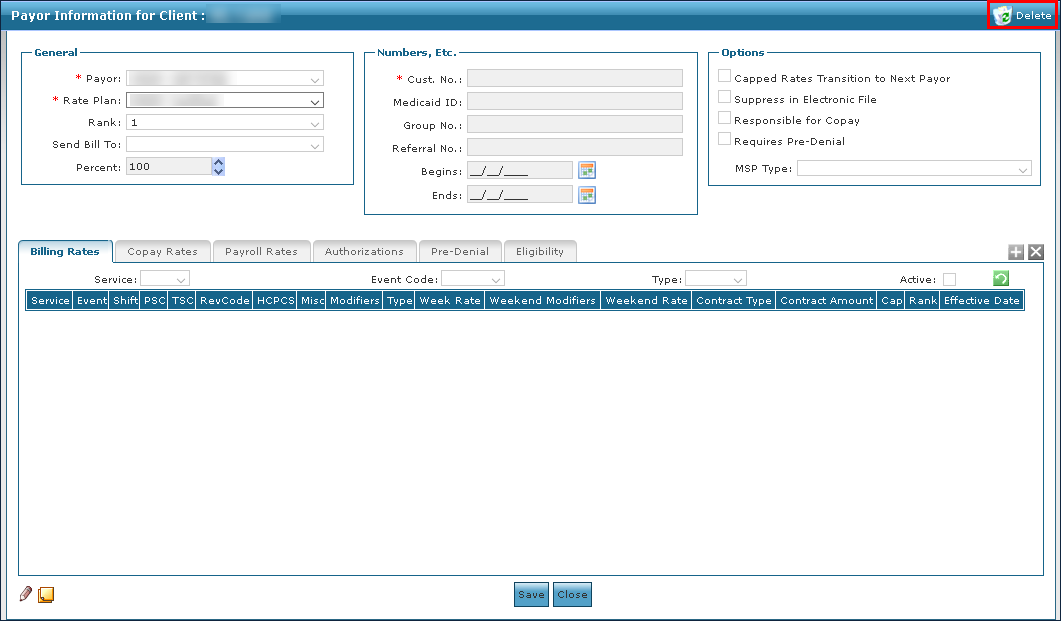Click the pencil edit icon at bottom left

tap(26, 594)
